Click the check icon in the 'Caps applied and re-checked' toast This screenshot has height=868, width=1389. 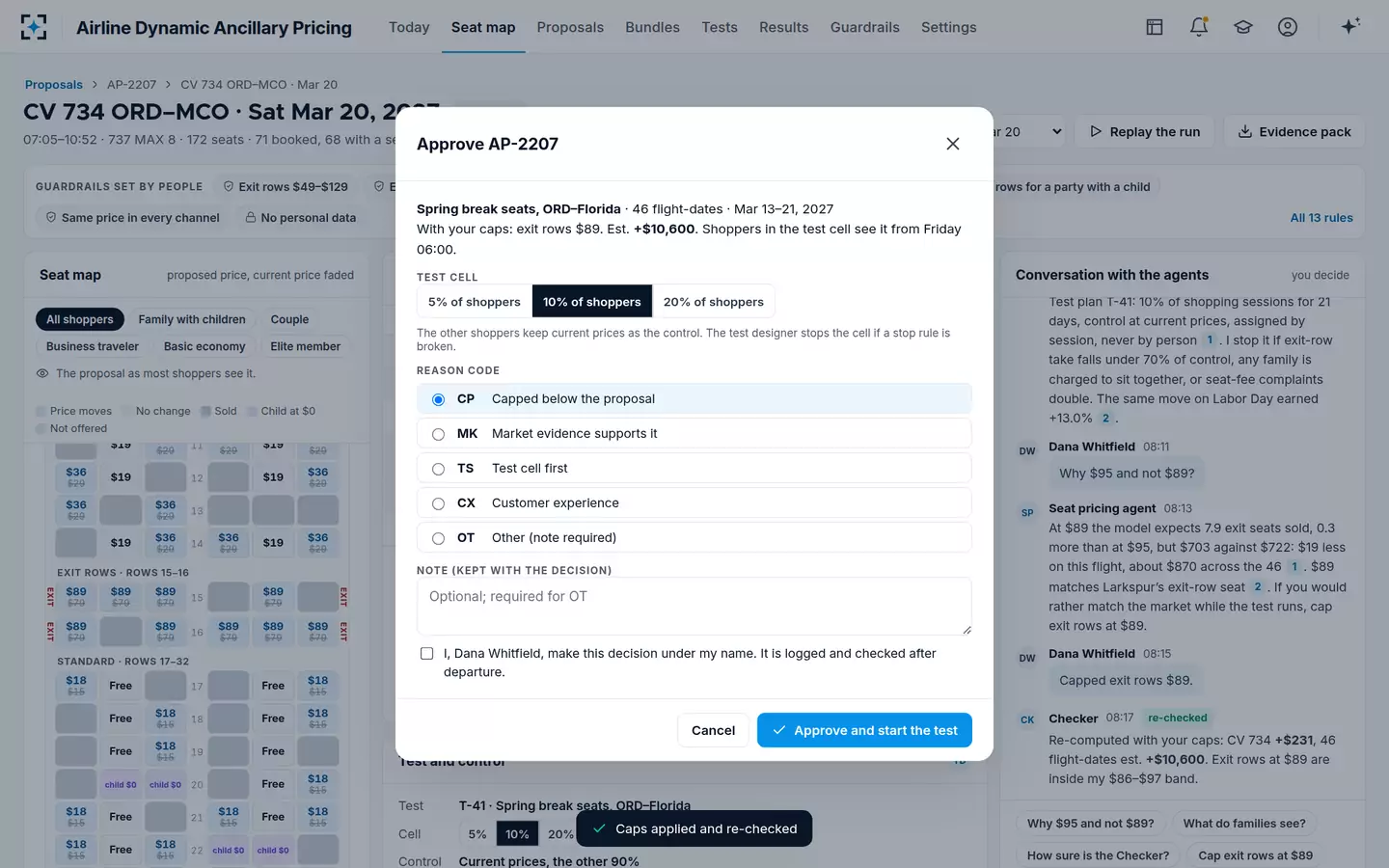coord(599,828)
